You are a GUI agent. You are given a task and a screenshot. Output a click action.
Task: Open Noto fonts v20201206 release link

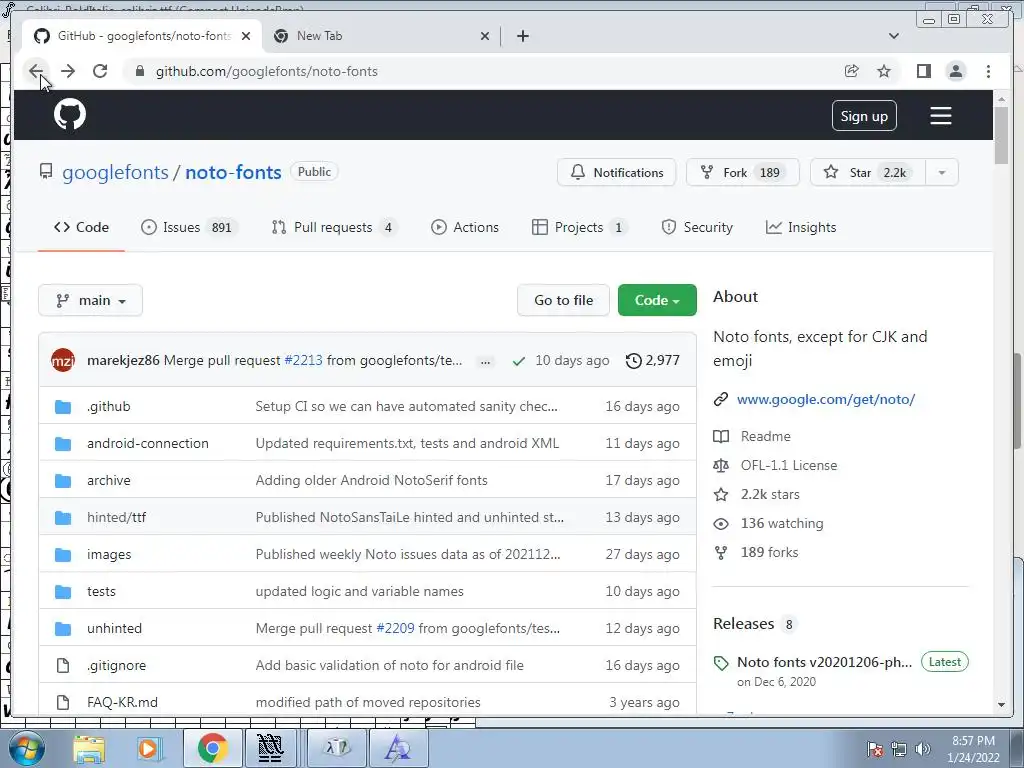[x=824, y=662]
